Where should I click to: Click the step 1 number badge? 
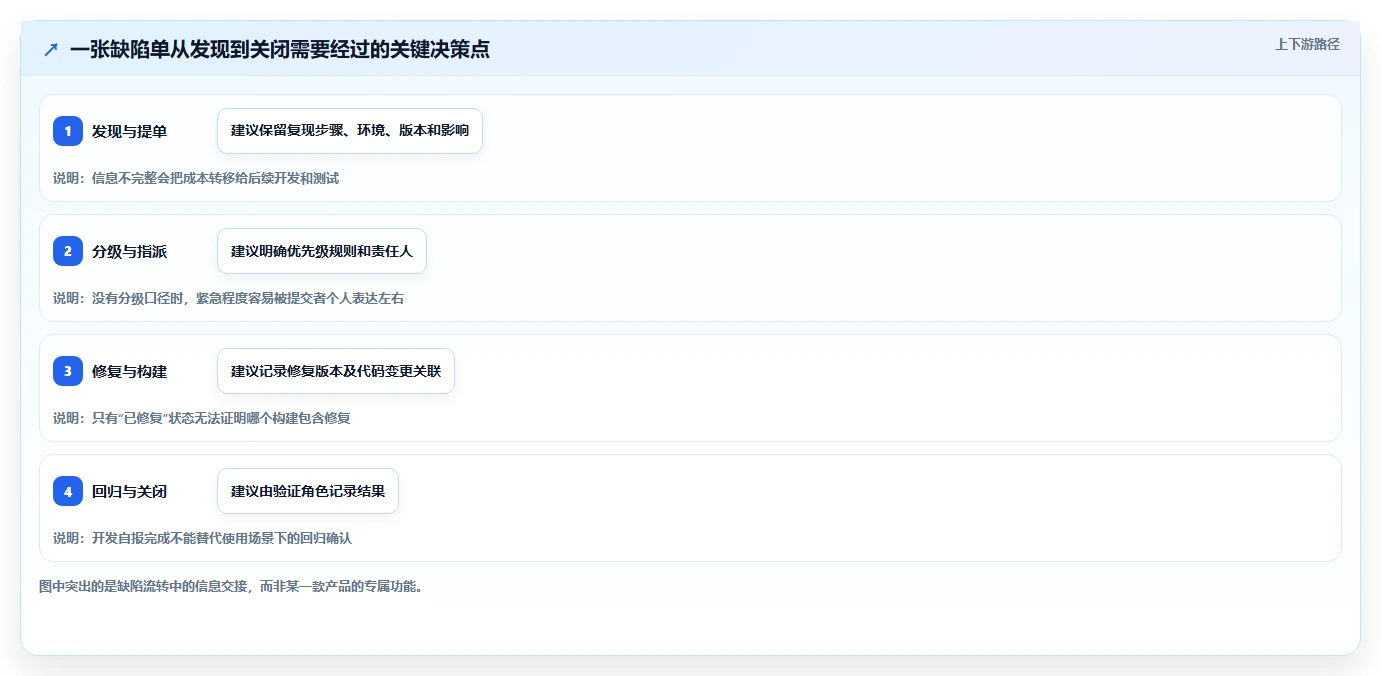point(68,131)
